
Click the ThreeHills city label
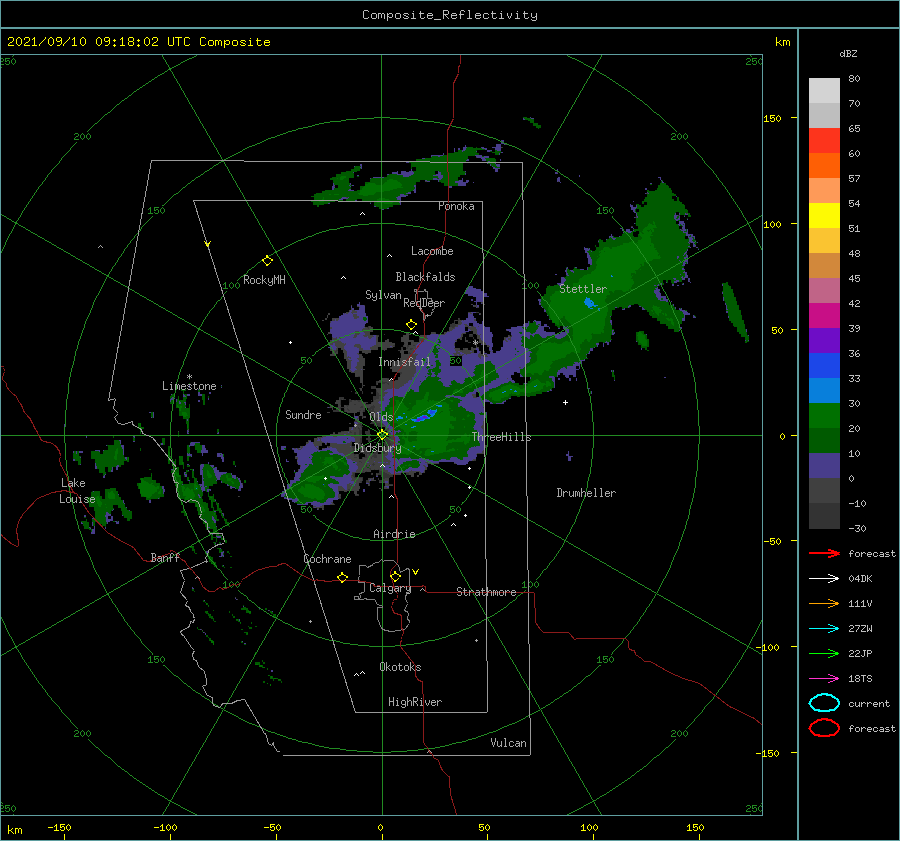[501, 437]
